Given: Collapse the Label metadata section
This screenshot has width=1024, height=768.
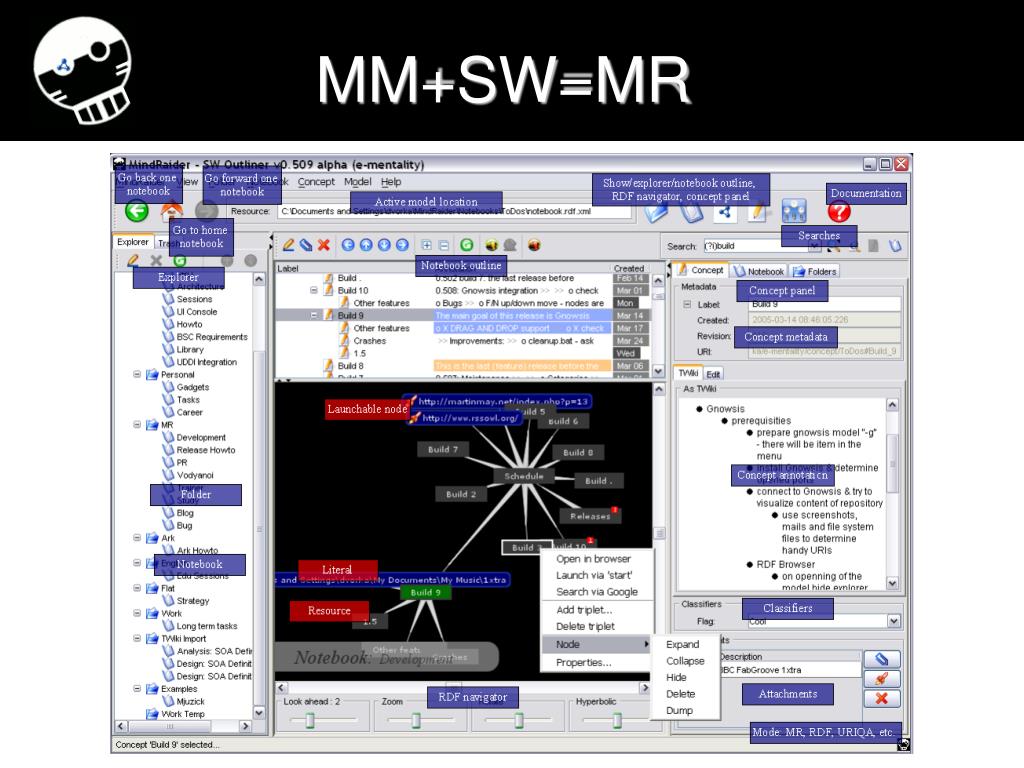Looking at the screenshot, I should [x=687, y=304].
